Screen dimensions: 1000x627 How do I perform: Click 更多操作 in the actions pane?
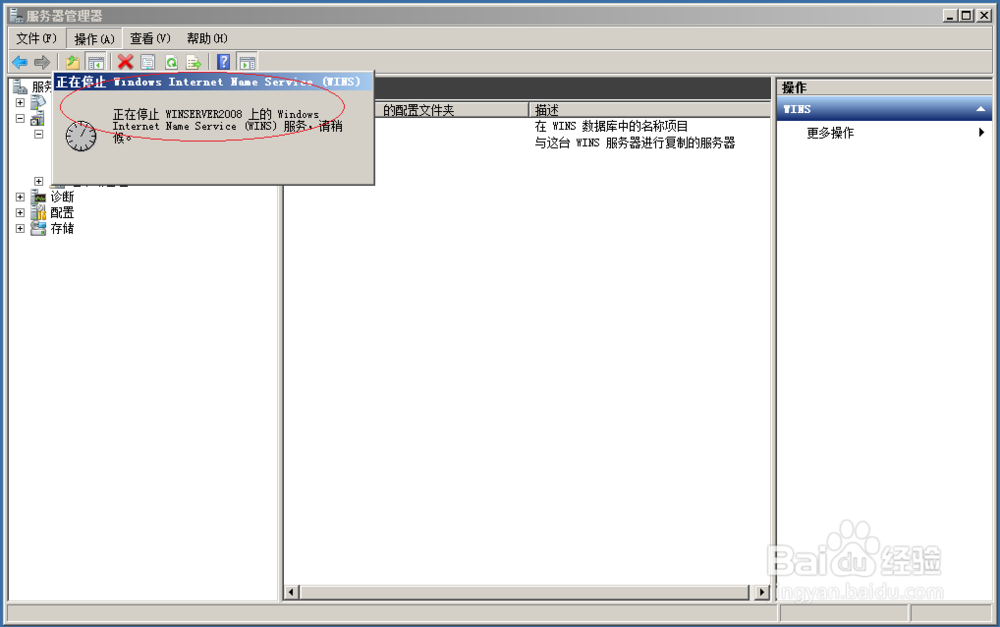click(x=830, y=133)
